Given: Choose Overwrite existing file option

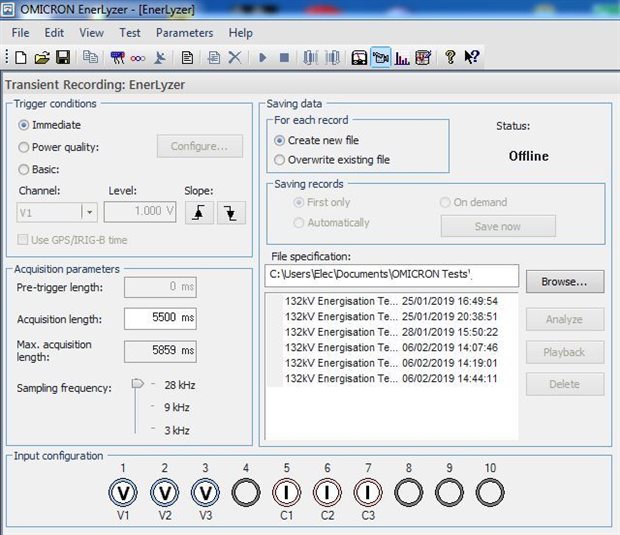Looking at the screenshot, I should tap(280, 160).
